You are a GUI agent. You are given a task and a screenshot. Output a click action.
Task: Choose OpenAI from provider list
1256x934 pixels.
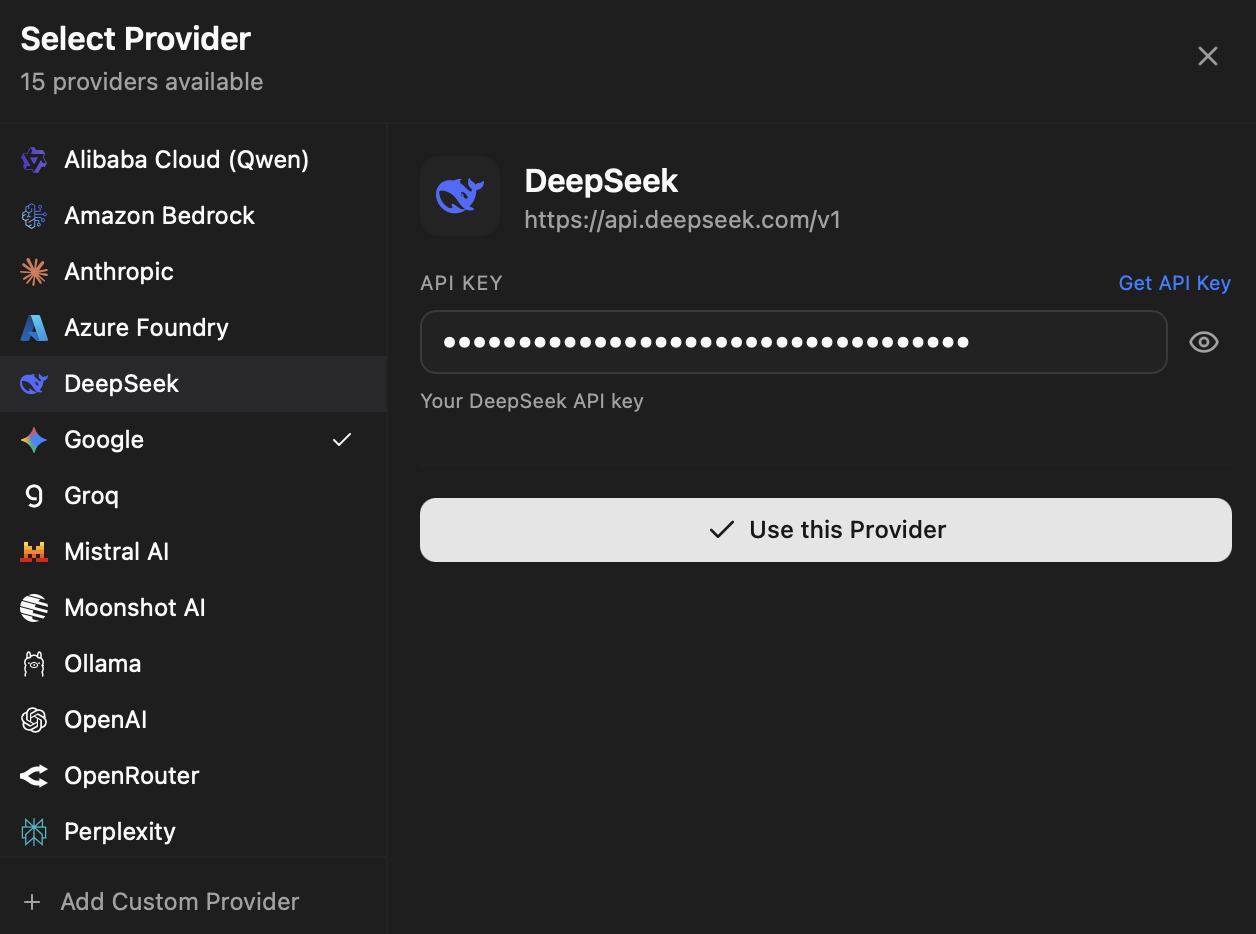click(193, 720)
